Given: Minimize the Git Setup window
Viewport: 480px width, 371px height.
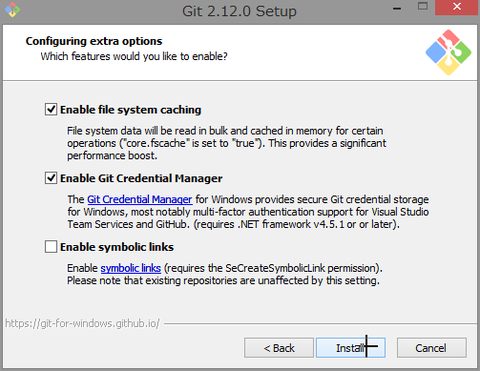Looking at the screenshot, I should click(397, 8).
